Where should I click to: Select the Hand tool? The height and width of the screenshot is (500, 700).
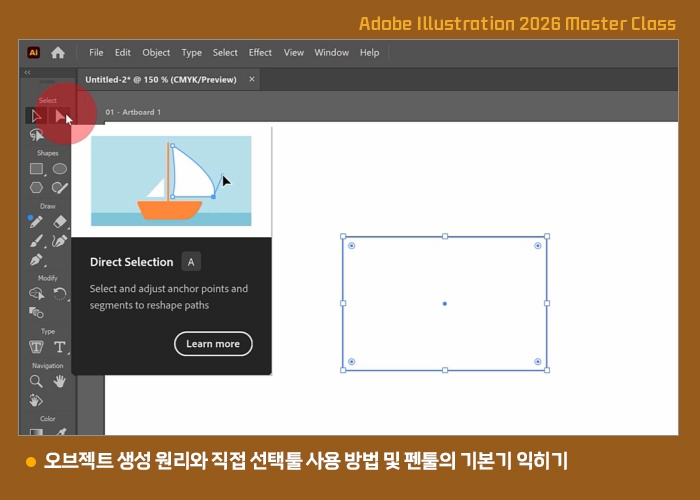tap(59, 381)
